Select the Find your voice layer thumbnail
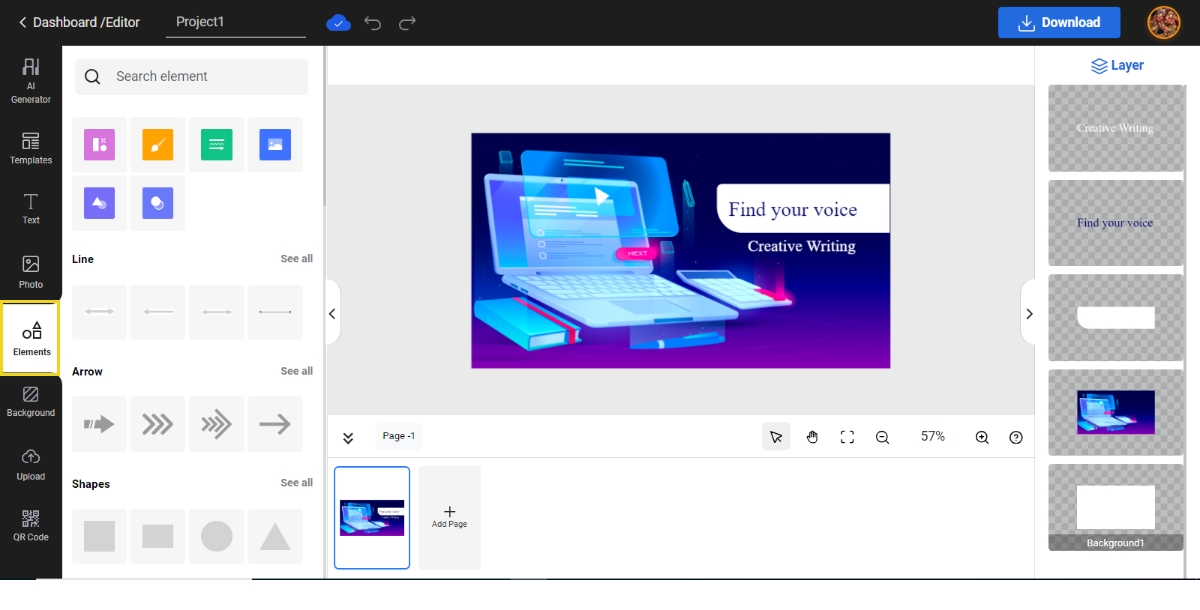Viewport: 1200px width, 610px height. point(1115,223)
